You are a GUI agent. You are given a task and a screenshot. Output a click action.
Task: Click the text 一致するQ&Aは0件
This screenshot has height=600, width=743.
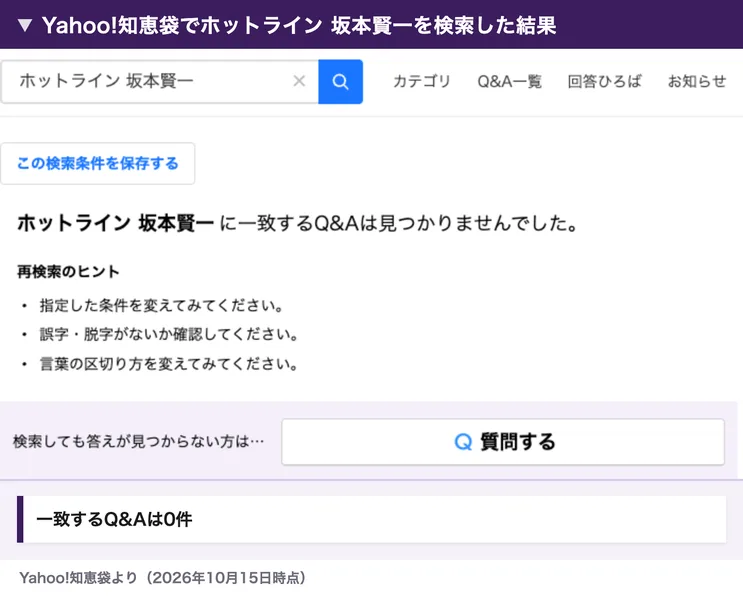[114, 519]
